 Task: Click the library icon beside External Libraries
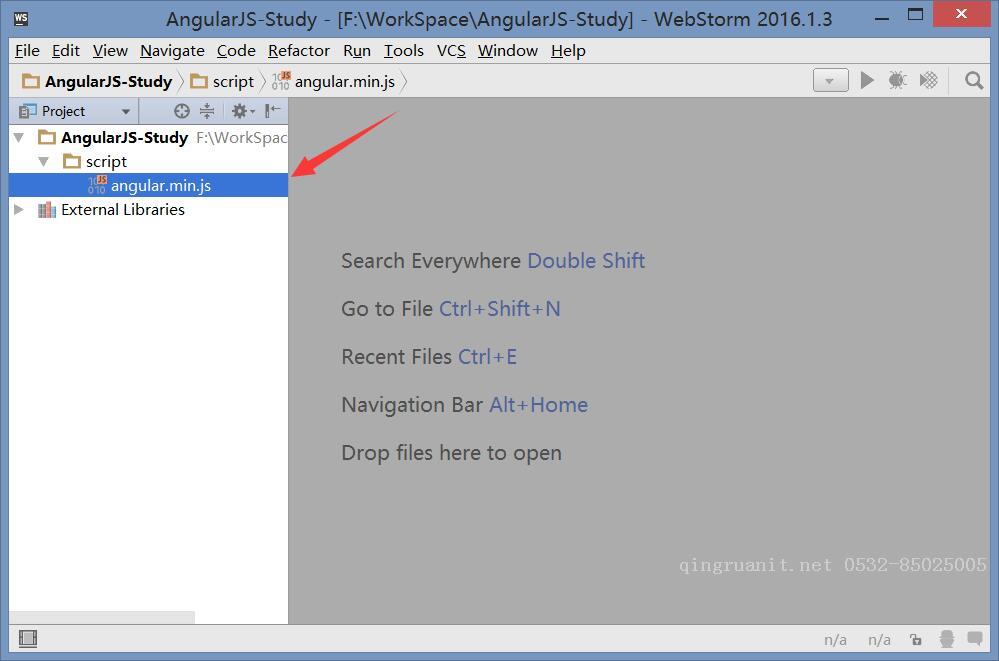[x=47, y=209]
